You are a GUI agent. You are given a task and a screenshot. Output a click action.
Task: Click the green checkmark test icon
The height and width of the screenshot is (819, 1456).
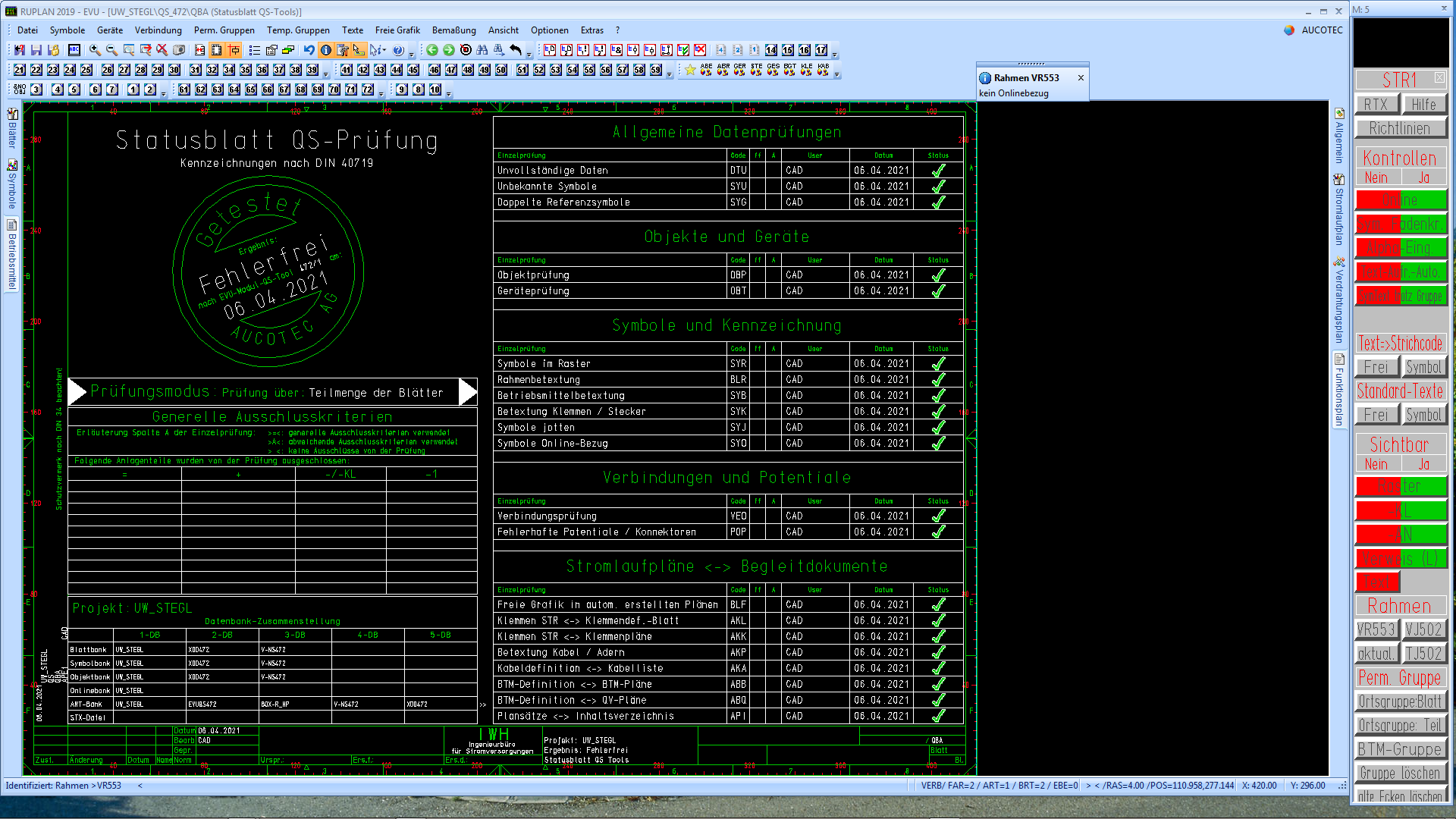coord(683,50)
